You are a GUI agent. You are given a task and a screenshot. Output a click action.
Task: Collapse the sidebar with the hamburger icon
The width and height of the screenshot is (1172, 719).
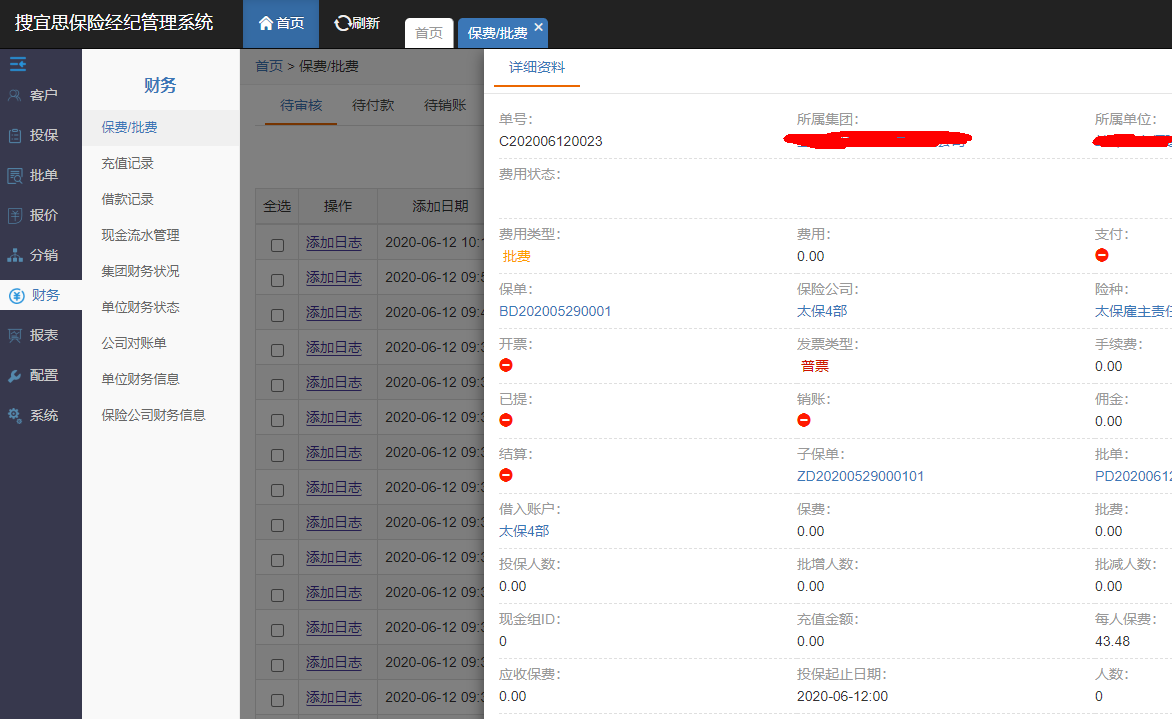[x=18, y=64]
